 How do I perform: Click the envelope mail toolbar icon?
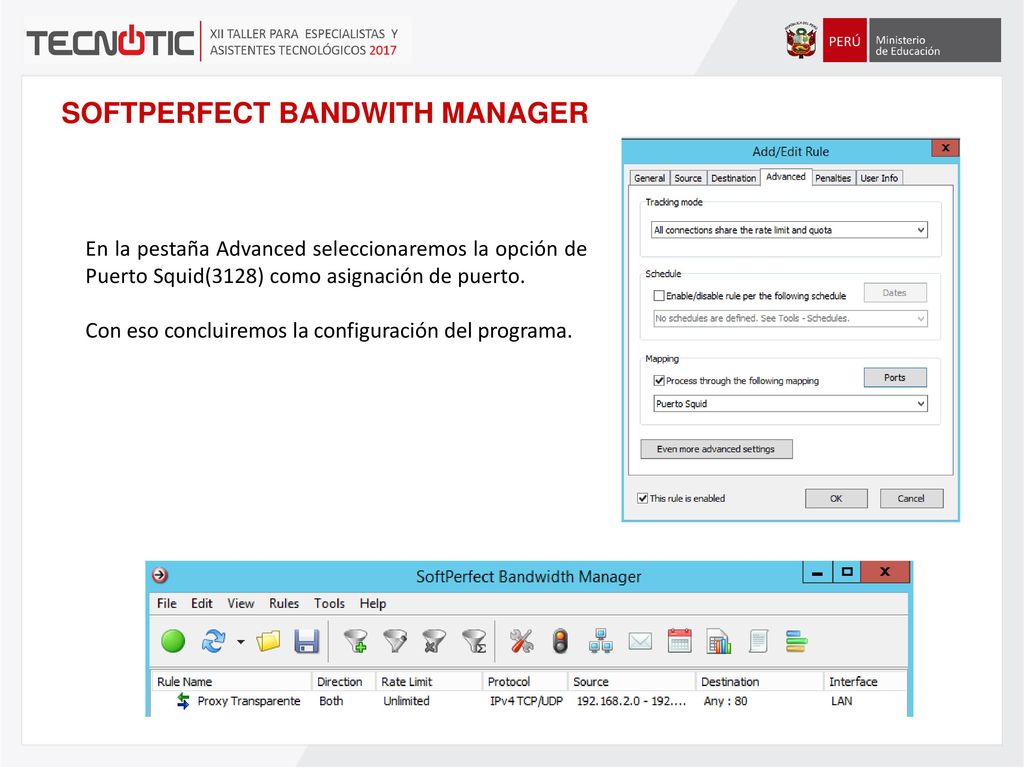[x=640, y=641]
